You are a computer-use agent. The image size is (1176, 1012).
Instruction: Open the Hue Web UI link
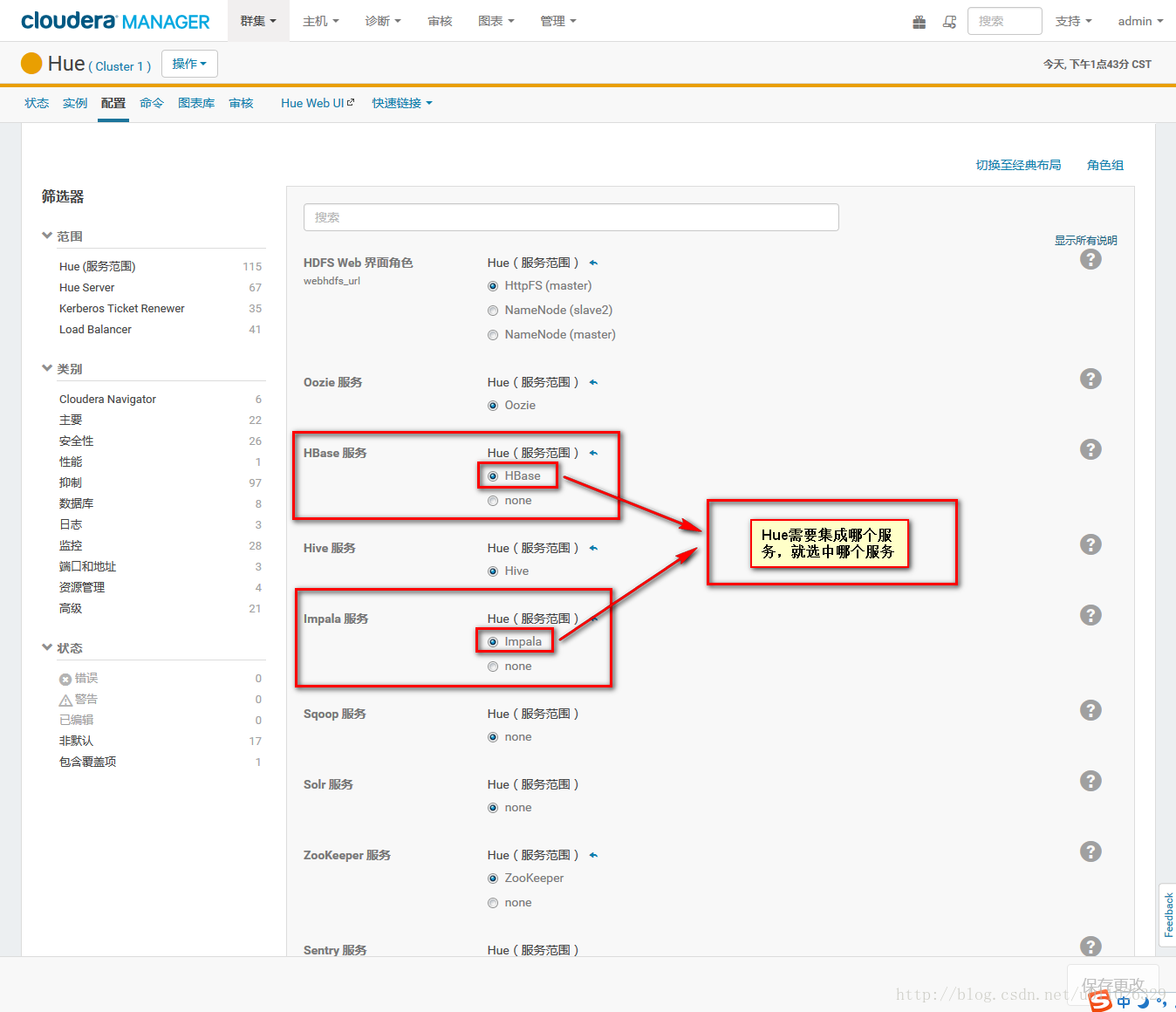point(318,103)
